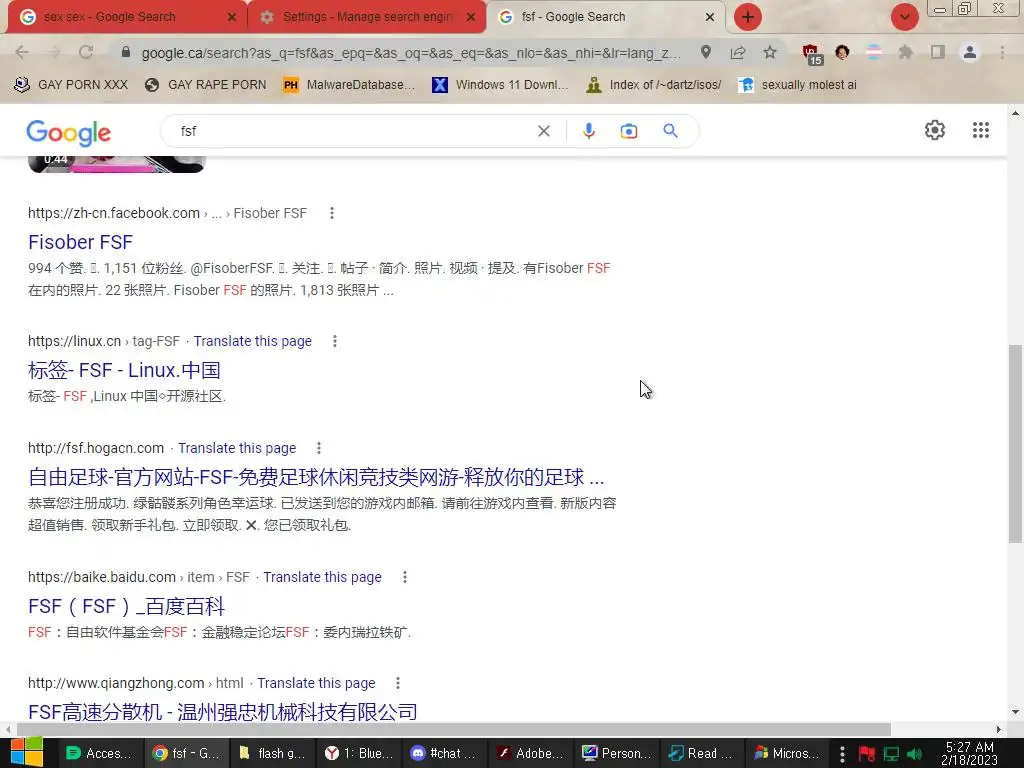This screenshot has width=1024, height=768.
Task: Close the fsf - Google Search tab
Action: (710, 17)
